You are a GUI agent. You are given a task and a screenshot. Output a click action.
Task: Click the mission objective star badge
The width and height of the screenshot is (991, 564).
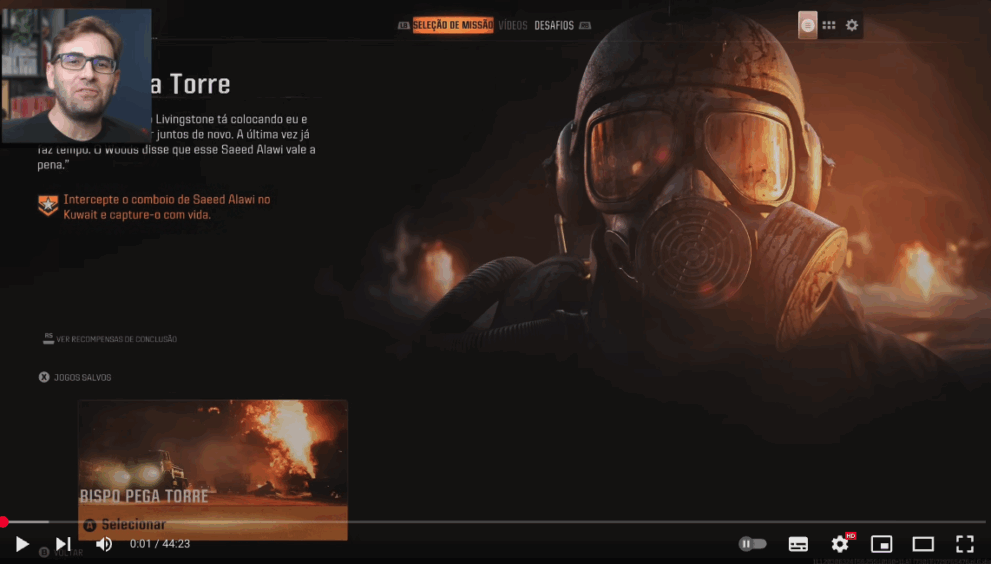(x=48, y=205)
